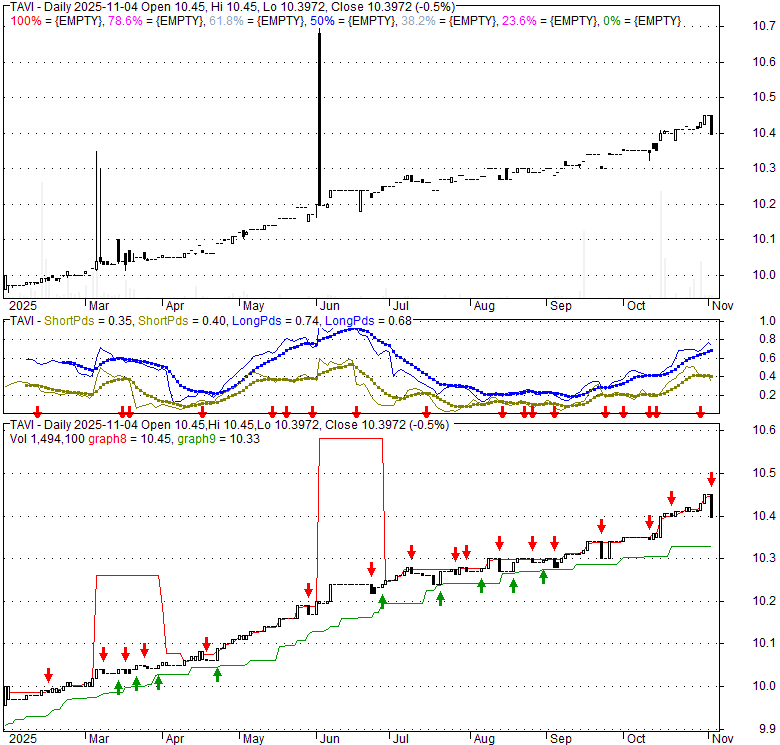This screenshot has width=780, height=745.
Task: Click the 10.2 price label on top chart axis
Action: [x=764, y=204]
